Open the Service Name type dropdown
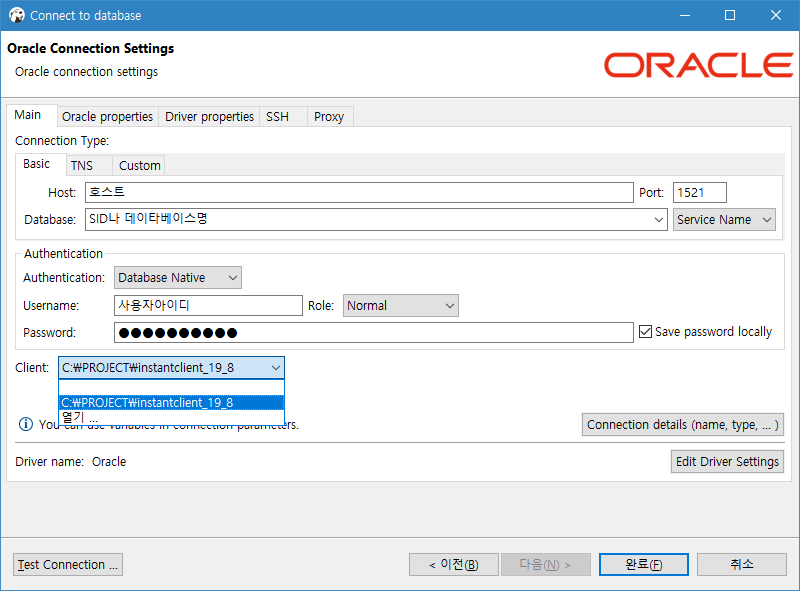The height and width of the screenshot is (591, 800). click(724, 219)
